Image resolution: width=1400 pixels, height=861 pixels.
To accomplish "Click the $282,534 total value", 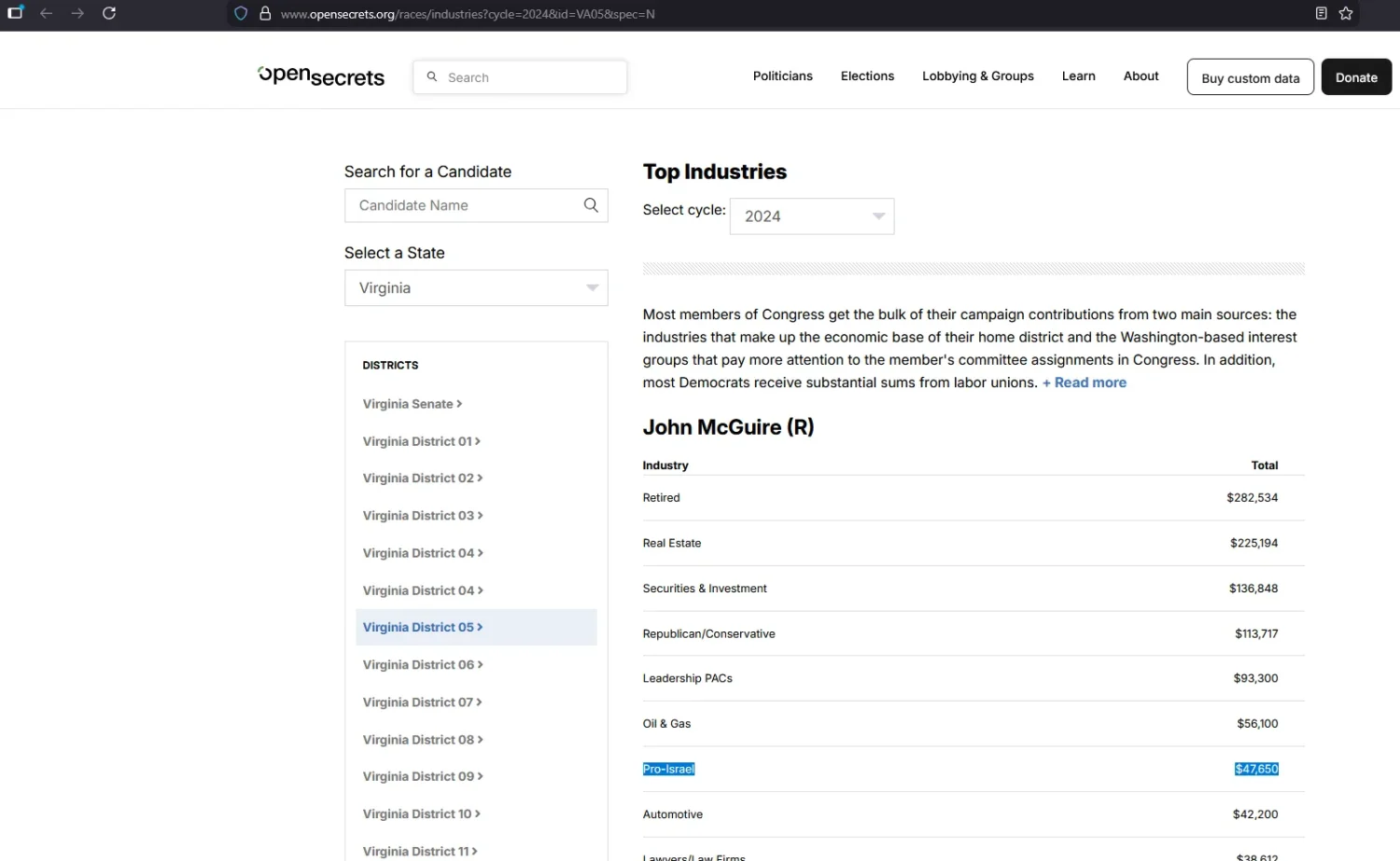I will 1253,498.
